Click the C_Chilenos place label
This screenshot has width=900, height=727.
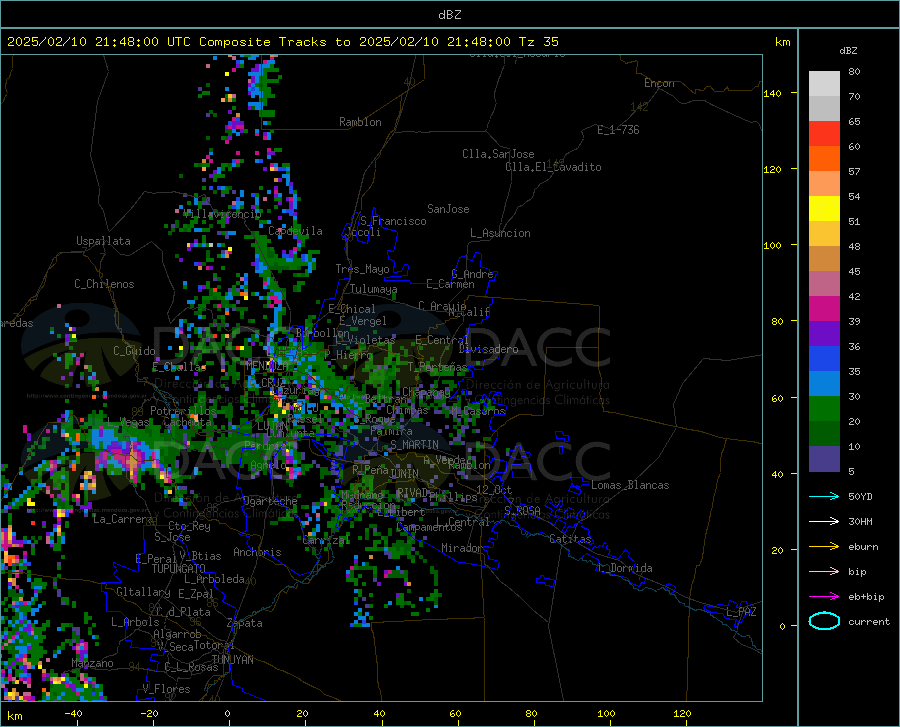104,284
